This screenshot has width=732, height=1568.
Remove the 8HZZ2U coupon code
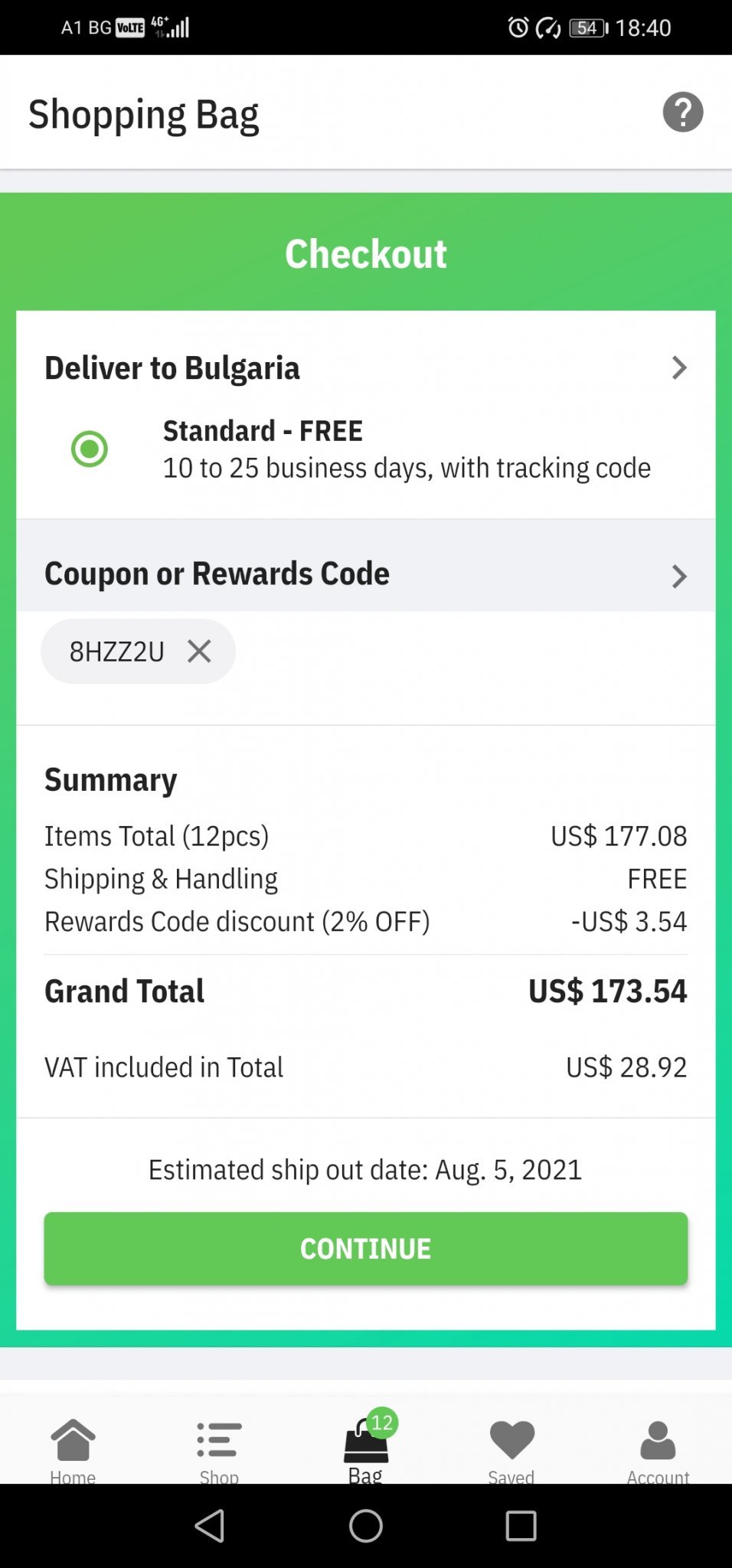(199, 652)
